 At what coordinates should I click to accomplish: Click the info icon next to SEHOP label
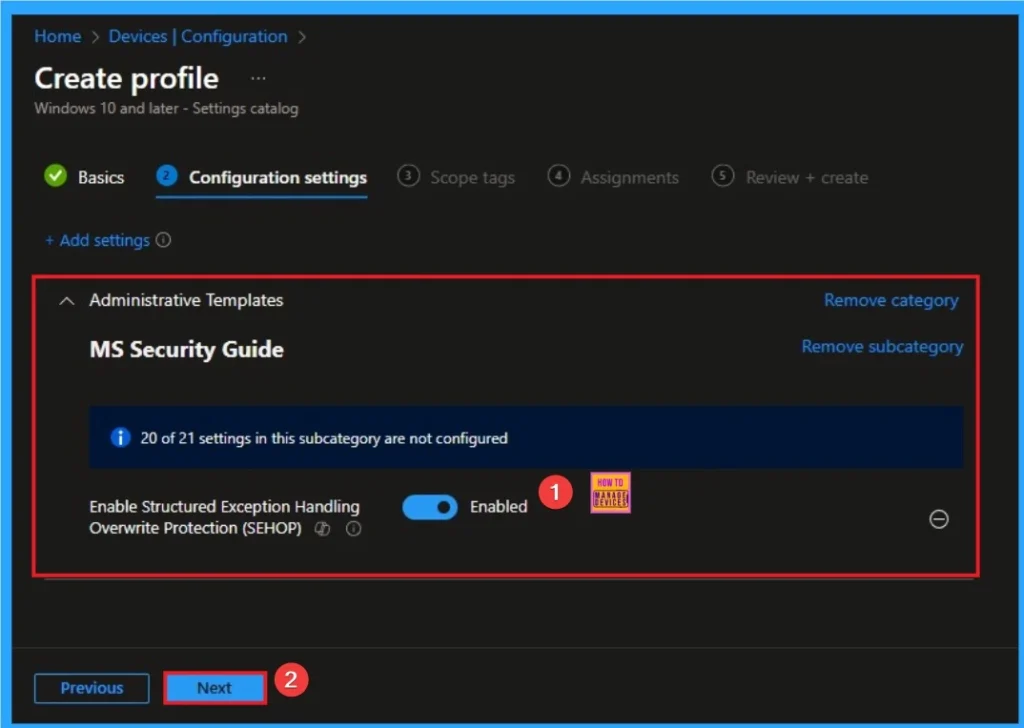pyautogui.click(x=353, y=529)
